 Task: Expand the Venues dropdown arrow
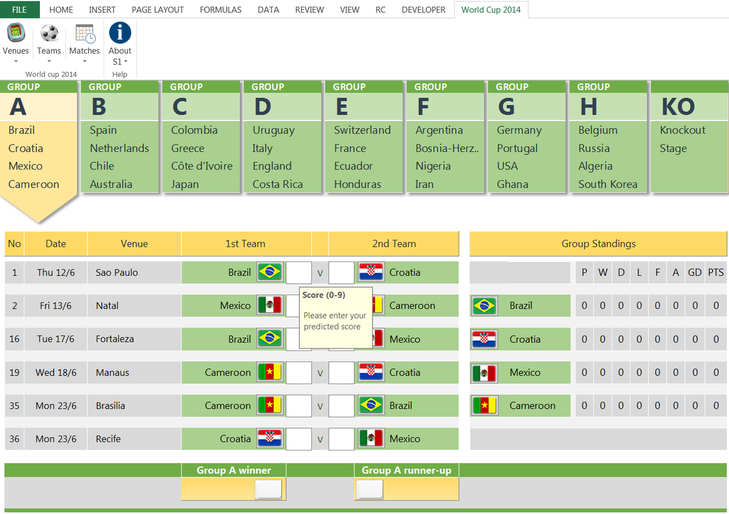click(x=16, y=61)
